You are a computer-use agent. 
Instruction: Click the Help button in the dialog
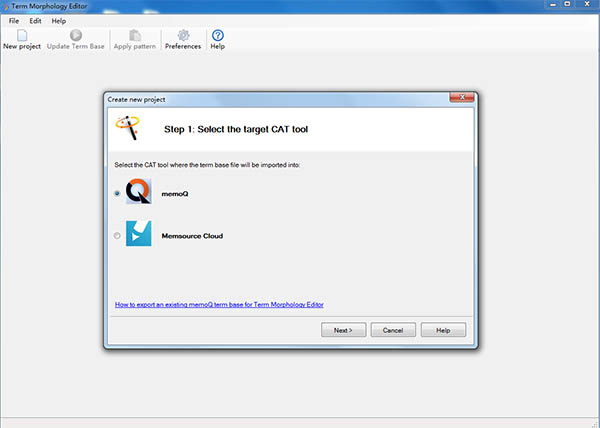click(443, 330)
